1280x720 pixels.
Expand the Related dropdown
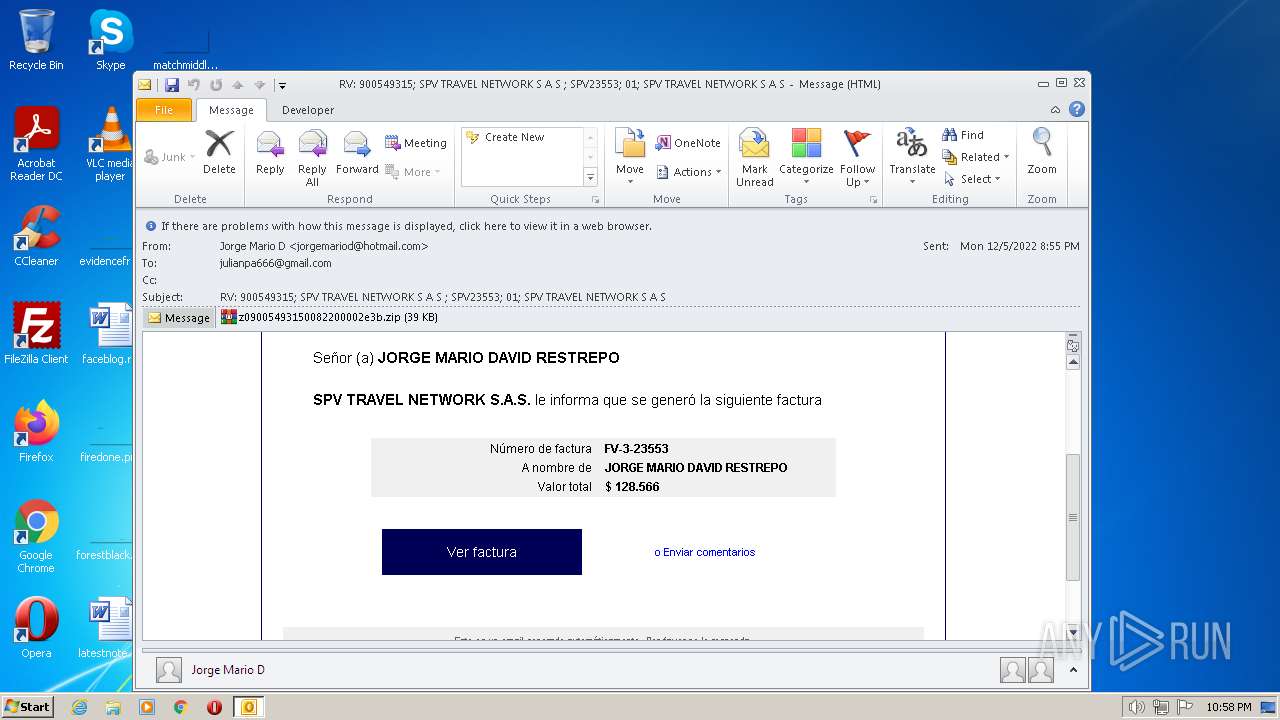tap(976, 157)
